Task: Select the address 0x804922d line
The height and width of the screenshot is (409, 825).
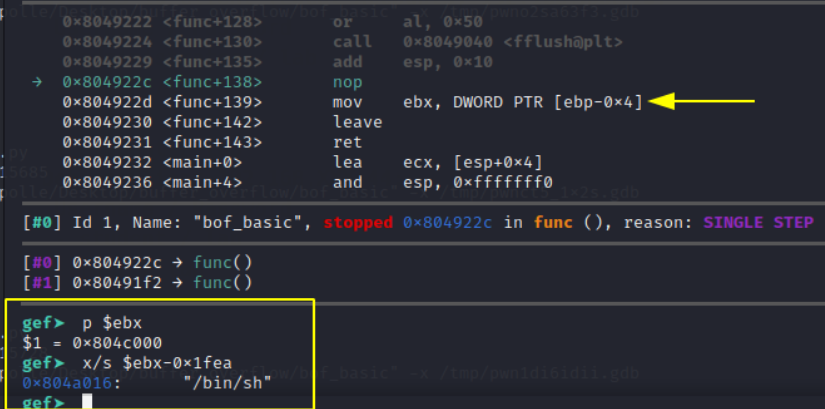Action: click(353, 102)
